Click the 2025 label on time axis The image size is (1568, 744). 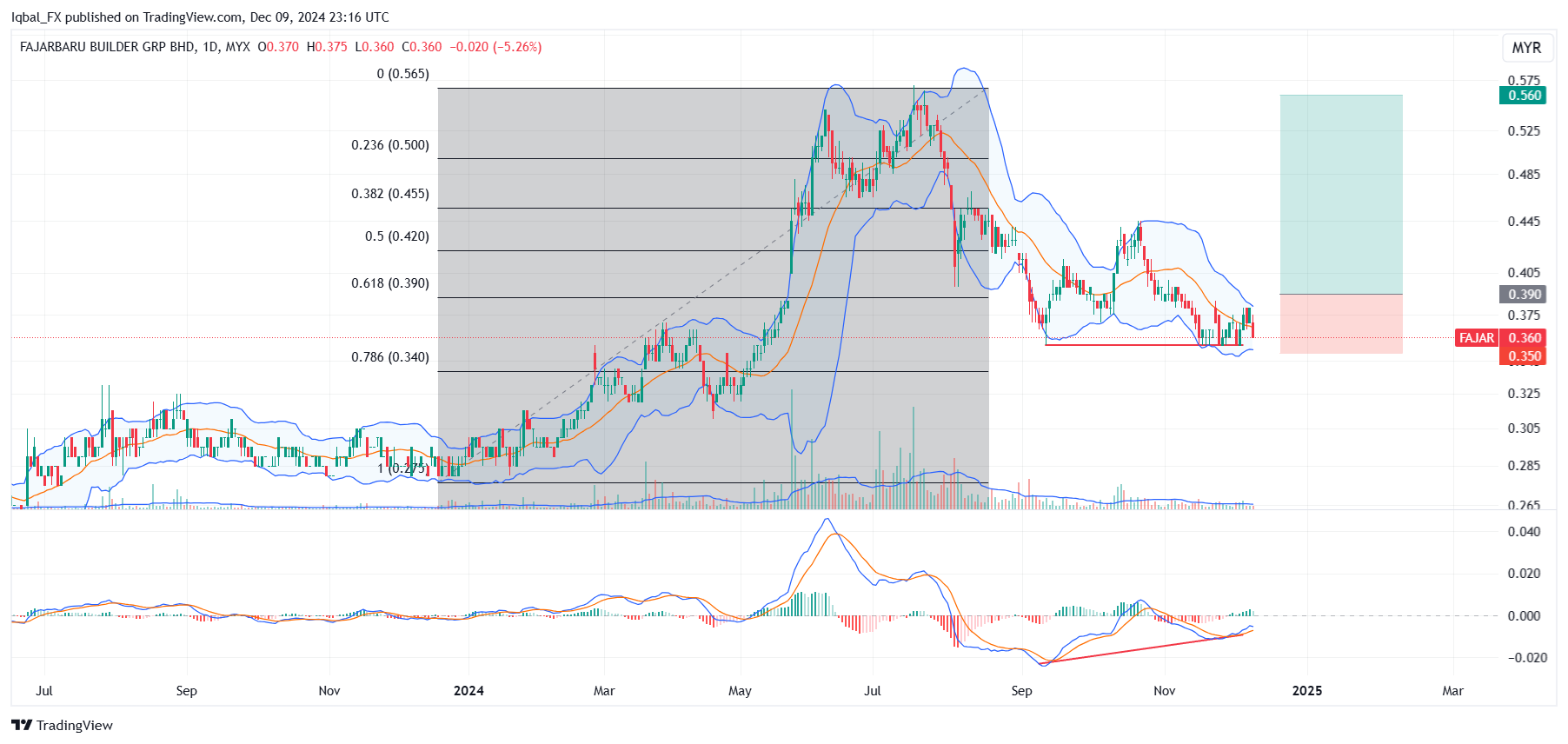(x=1306, y=691)
